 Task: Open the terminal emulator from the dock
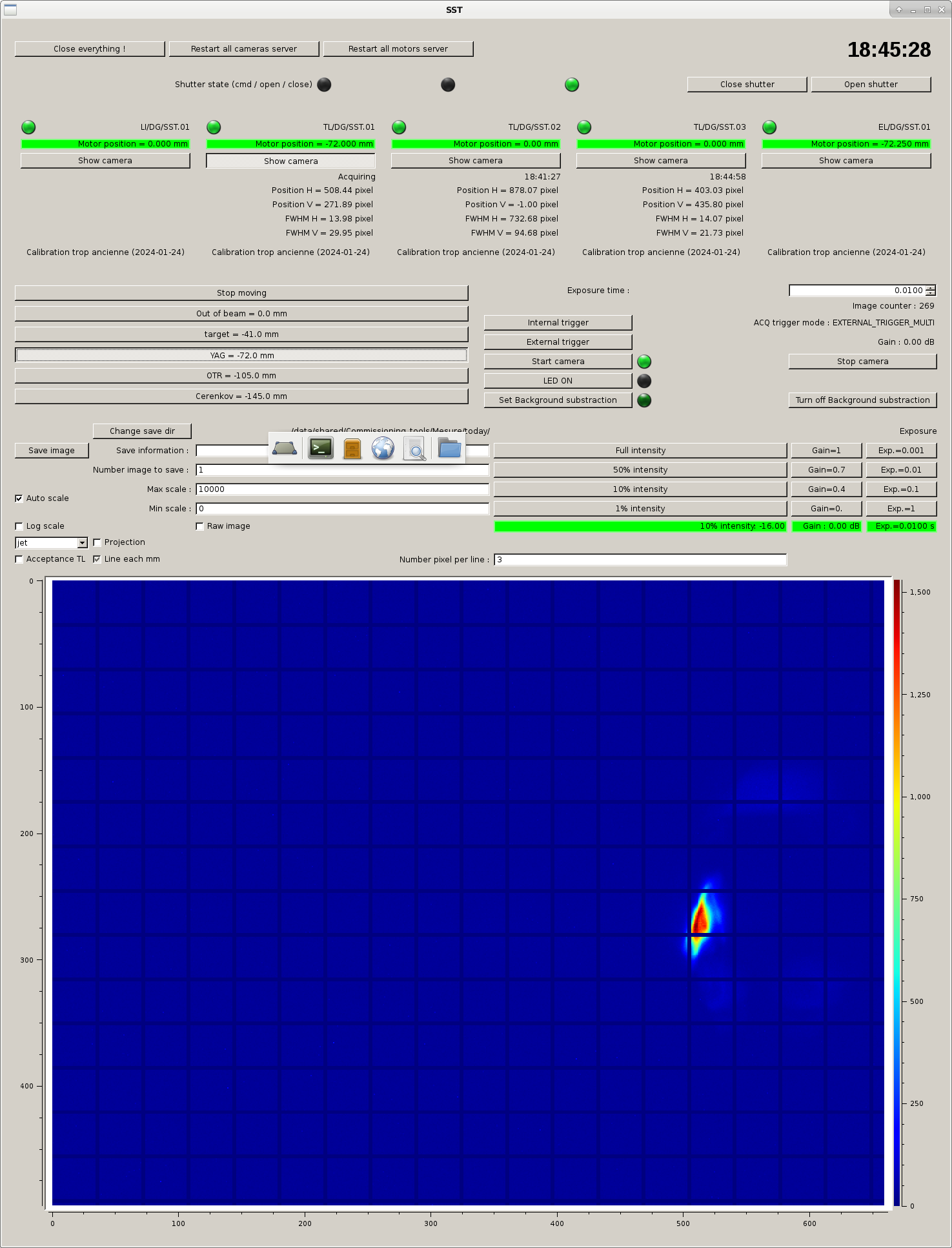pyautogui.click(x=321, y=448)
